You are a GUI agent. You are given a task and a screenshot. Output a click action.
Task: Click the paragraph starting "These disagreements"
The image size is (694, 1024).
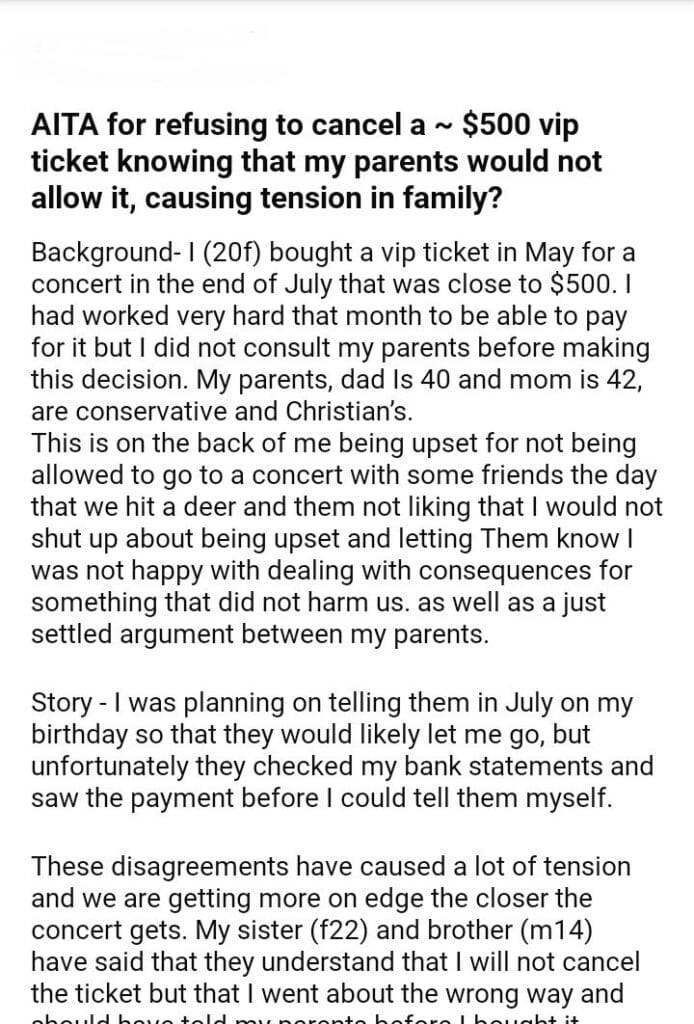(330, 869)
